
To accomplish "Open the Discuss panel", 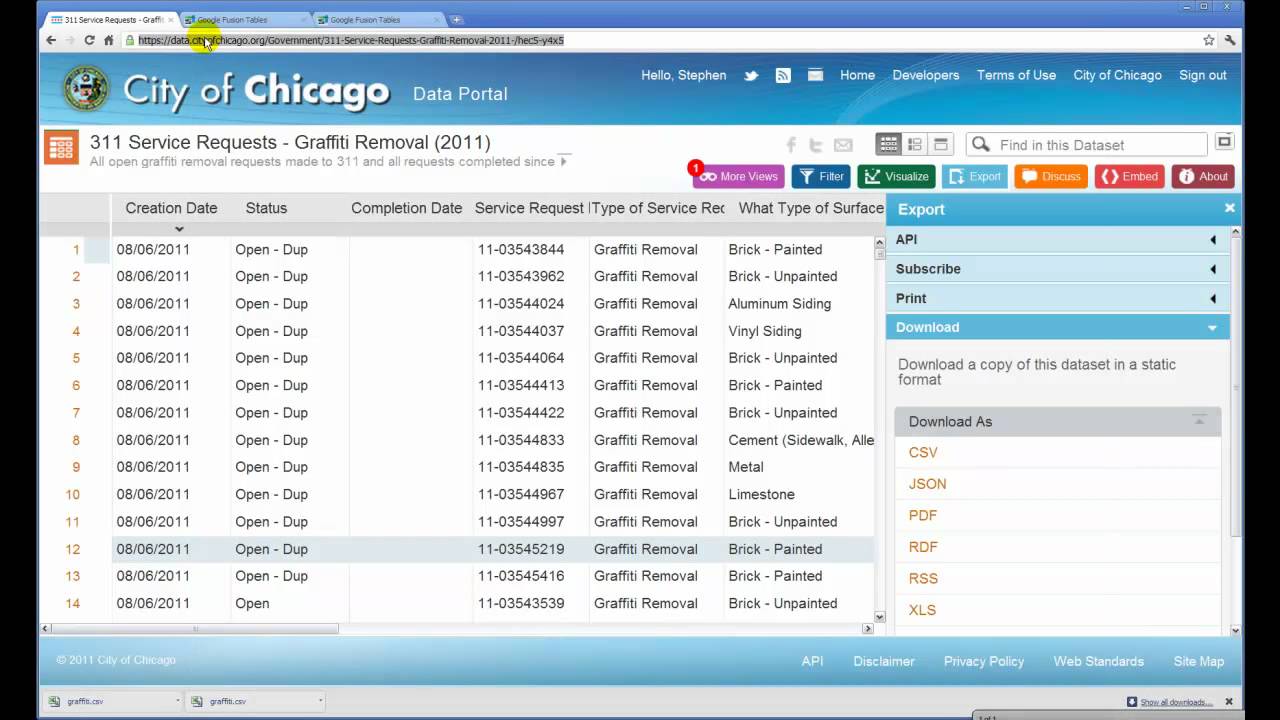I will pos(1051,176).
